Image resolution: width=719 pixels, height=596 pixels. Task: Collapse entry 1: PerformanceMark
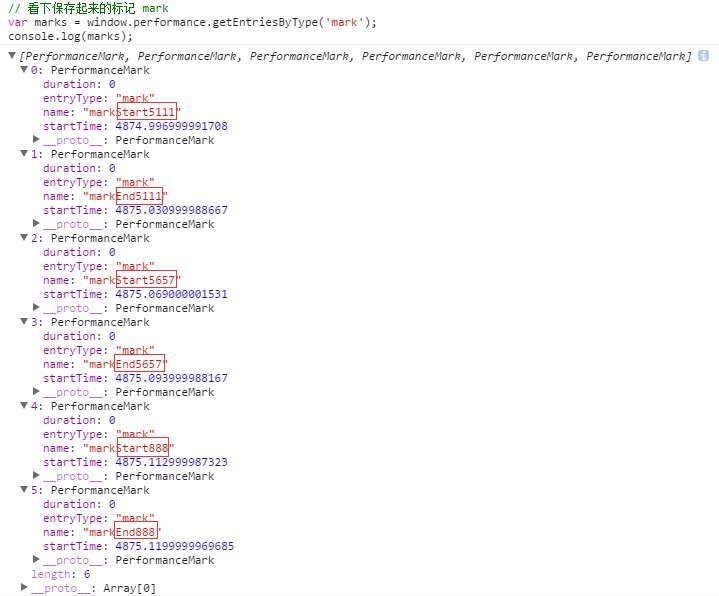pos(24,154)
